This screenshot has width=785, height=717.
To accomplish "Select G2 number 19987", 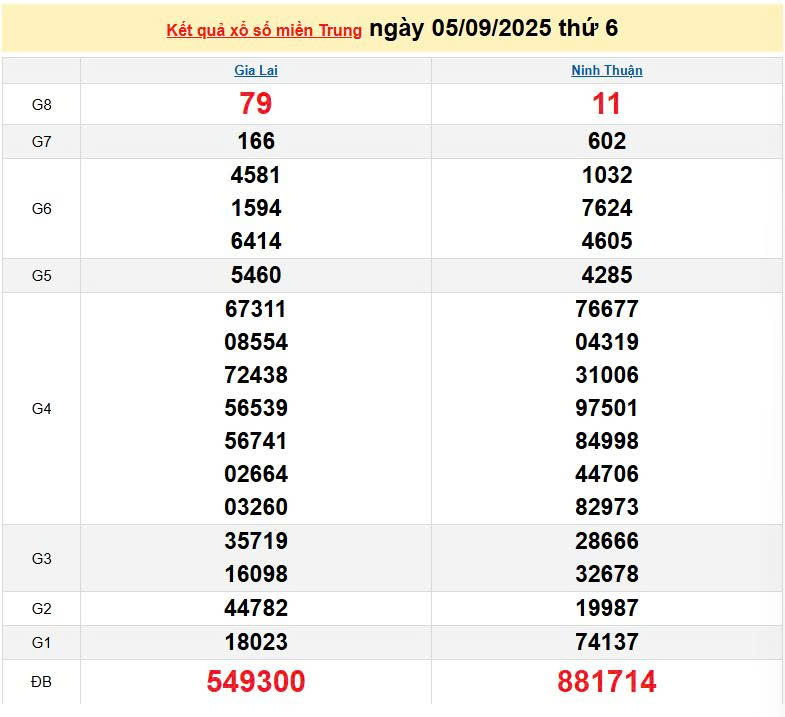I will [x=607, y=608].
